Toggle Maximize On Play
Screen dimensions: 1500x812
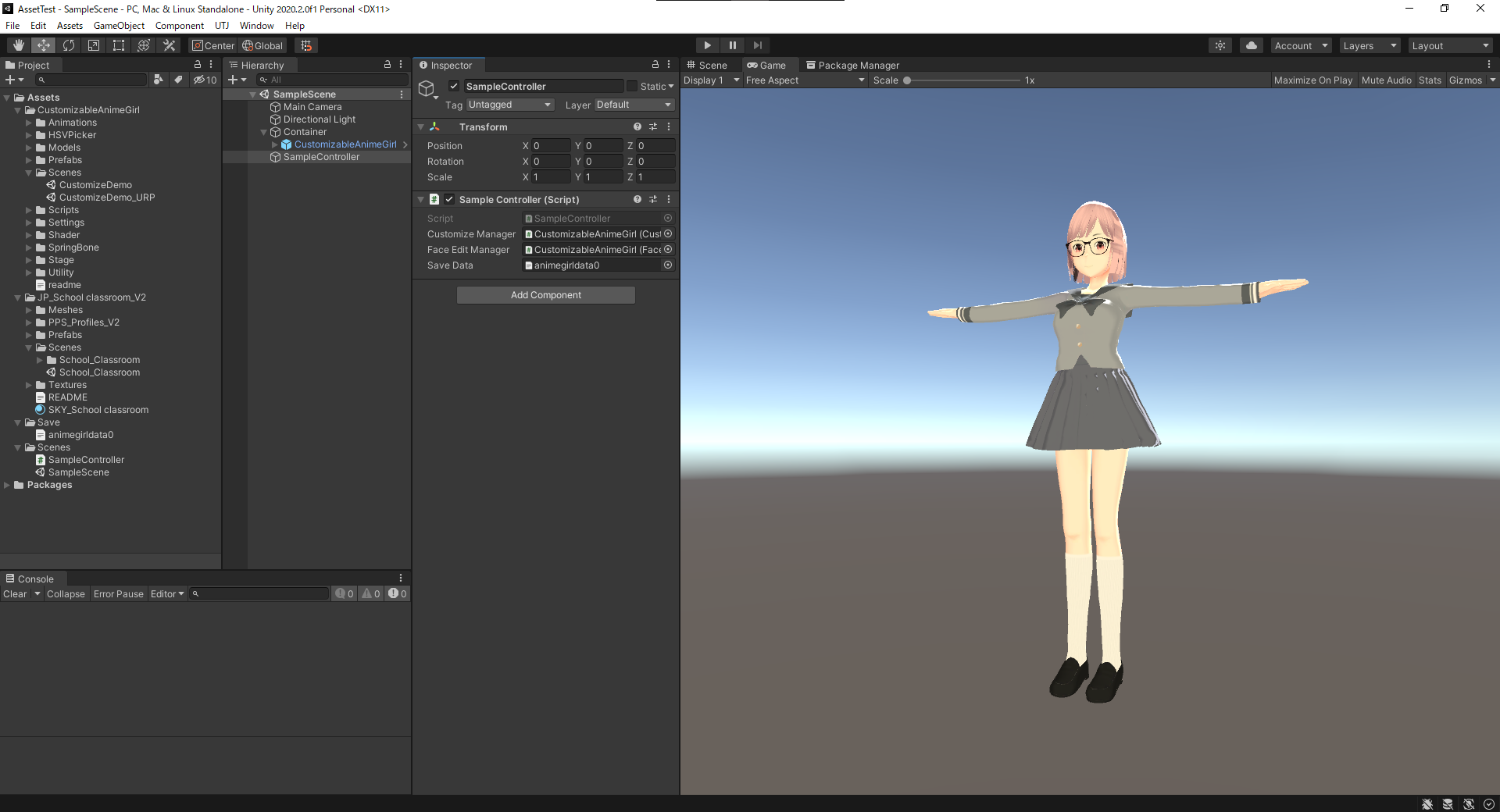tap(1312, 80)
